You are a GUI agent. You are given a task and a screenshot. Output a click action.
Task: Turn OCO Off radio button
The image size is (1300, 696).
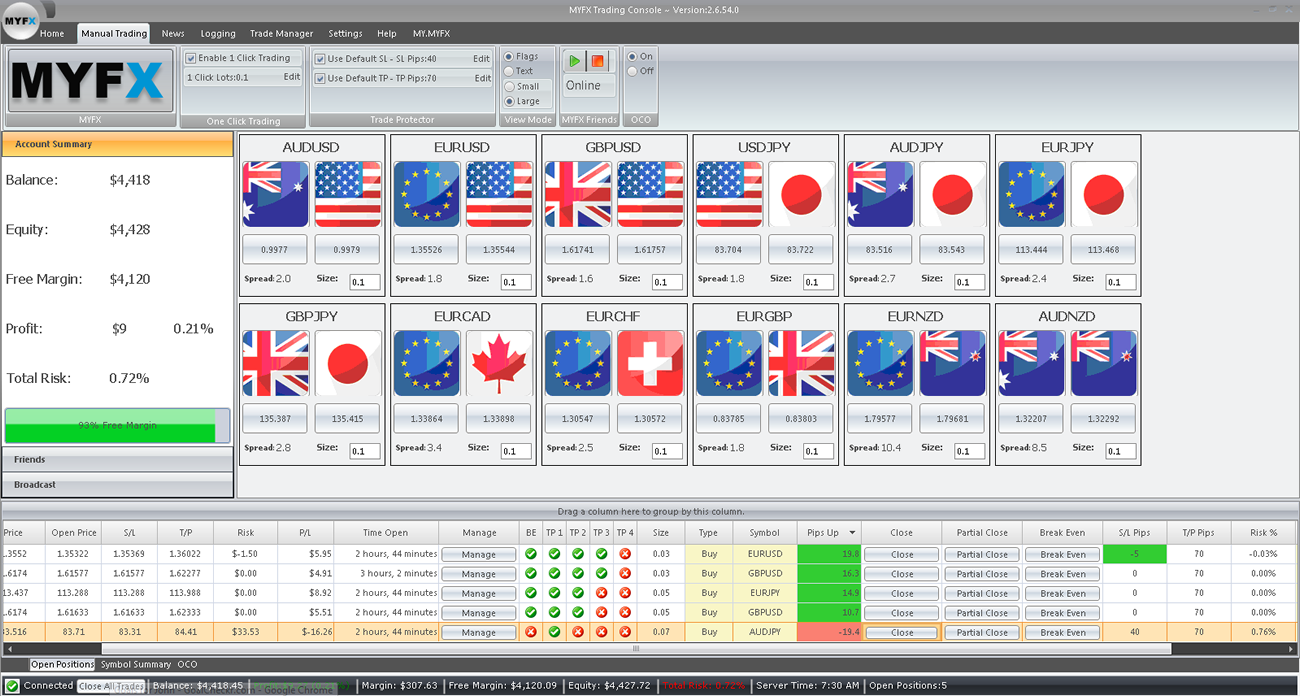coord(632,71)
